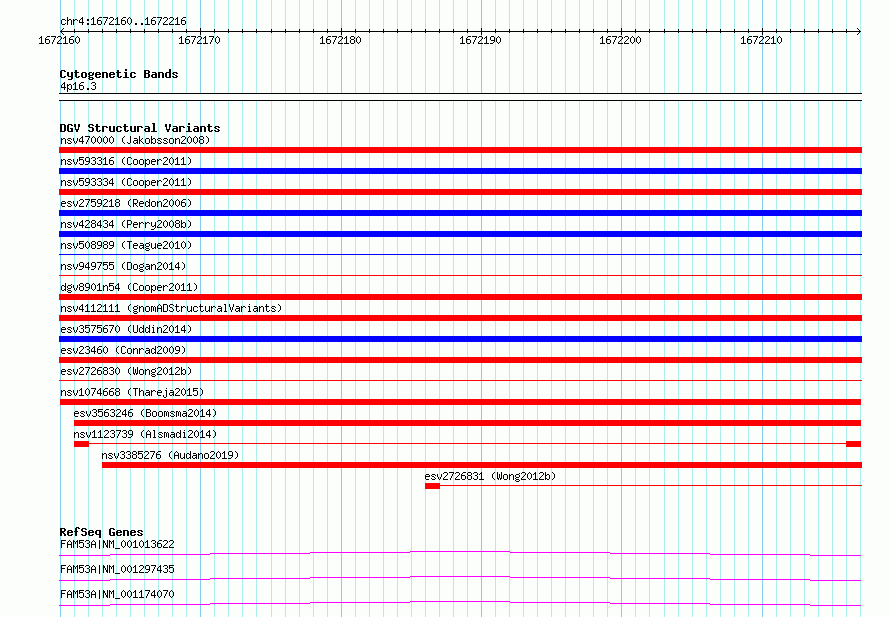
Task: Click ruler position 1672170
Action: click(199, 40)
